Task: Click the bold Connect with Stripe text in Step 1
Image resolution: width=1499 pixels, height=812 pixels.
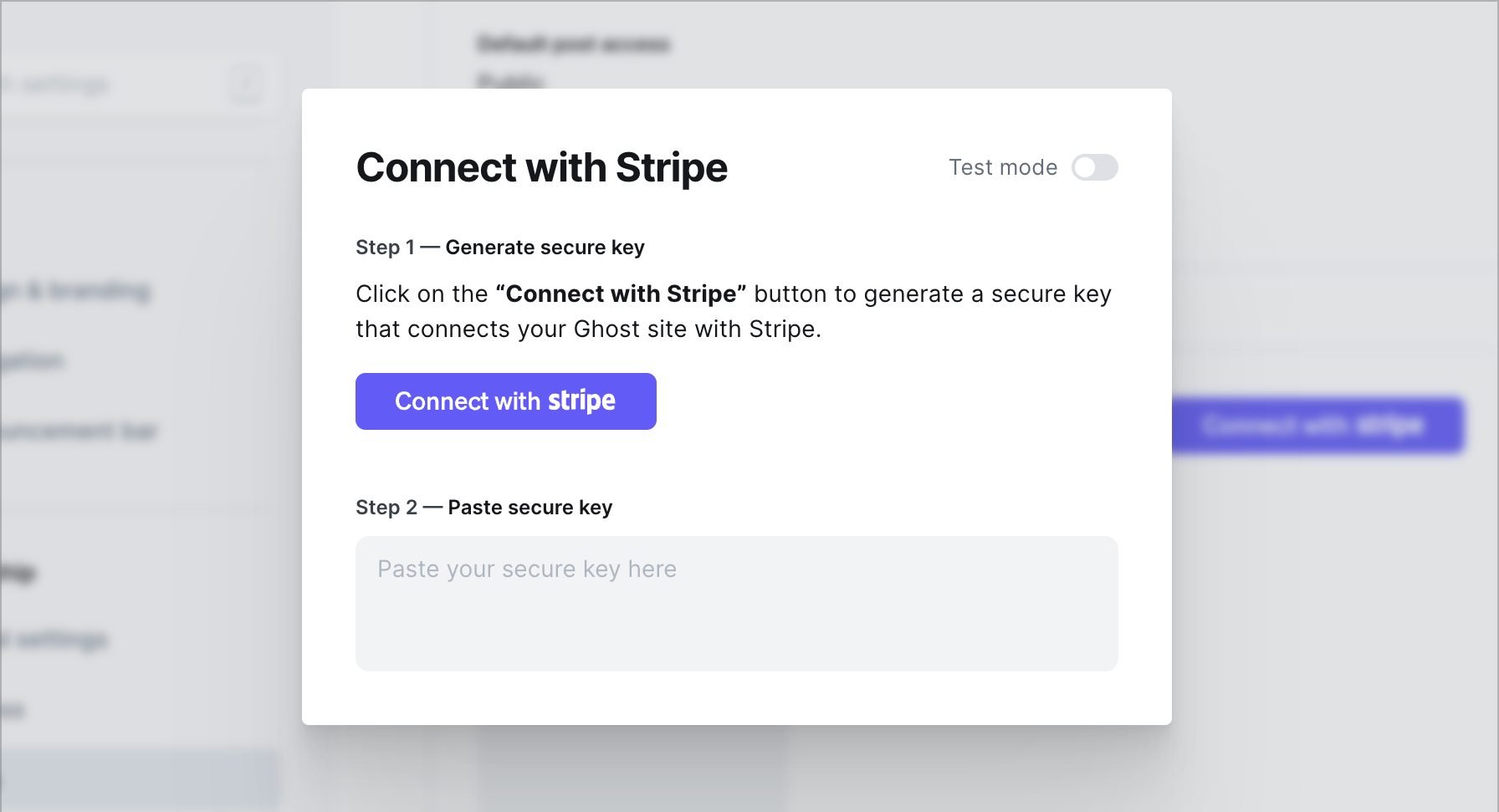Action: click(x=620, y=294)
